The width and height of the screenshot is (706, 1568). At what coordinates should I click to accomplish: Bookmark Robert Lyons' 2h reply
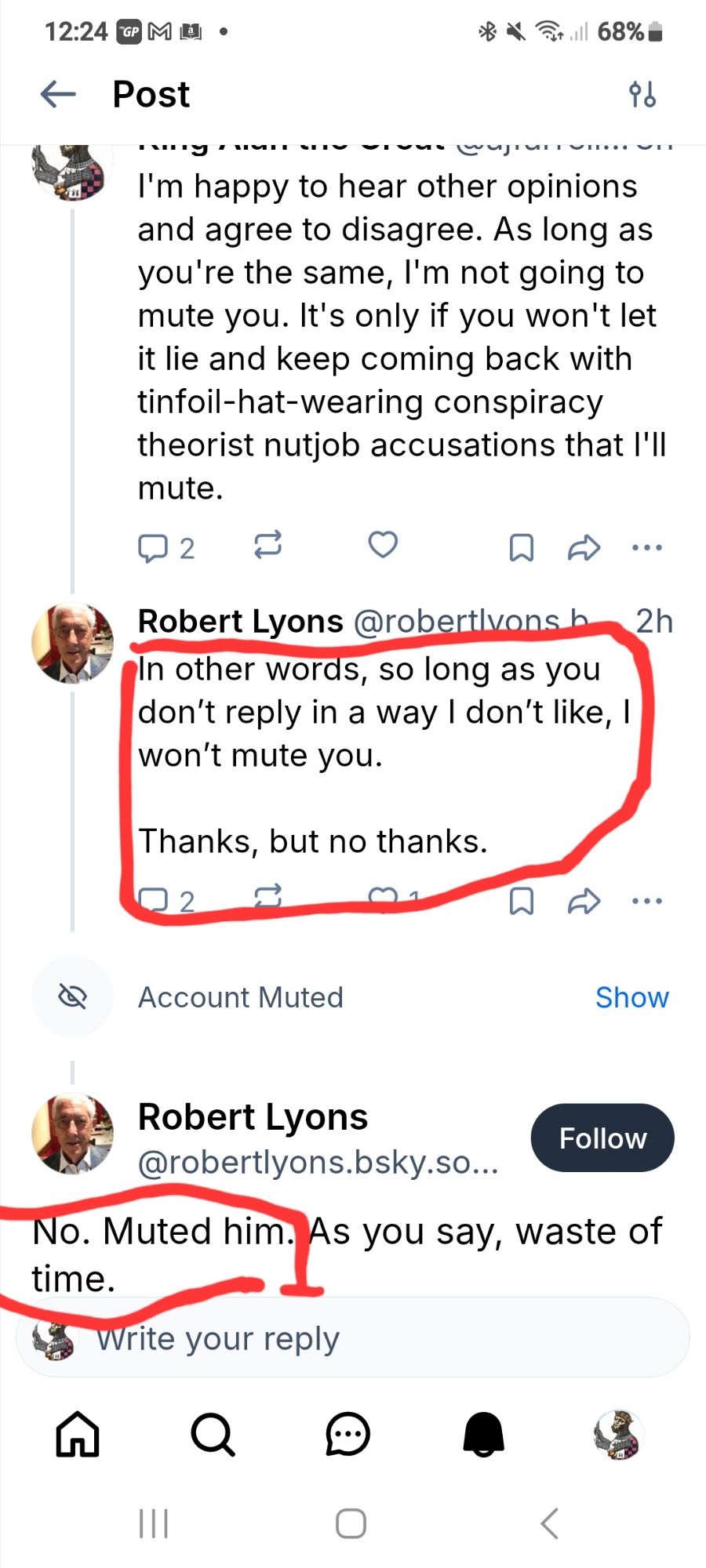[x=522, y=902]
